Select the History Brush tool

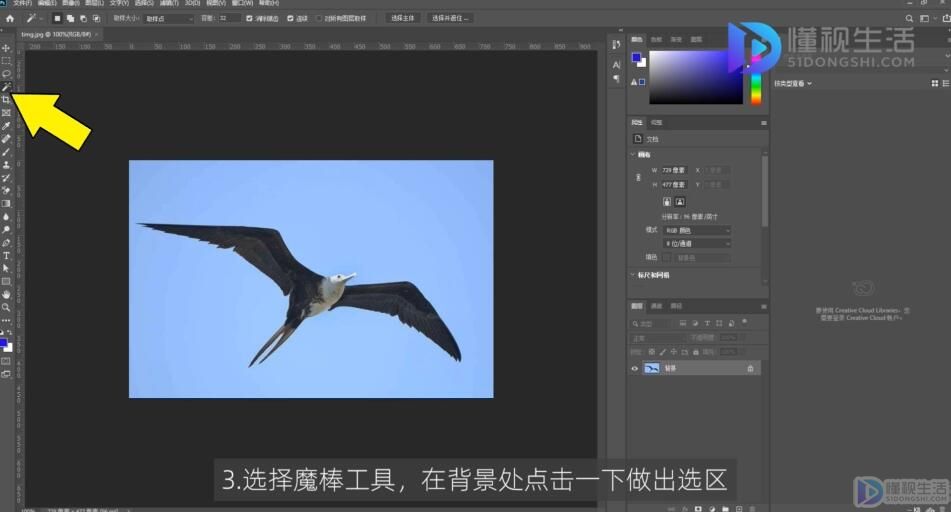6,178
